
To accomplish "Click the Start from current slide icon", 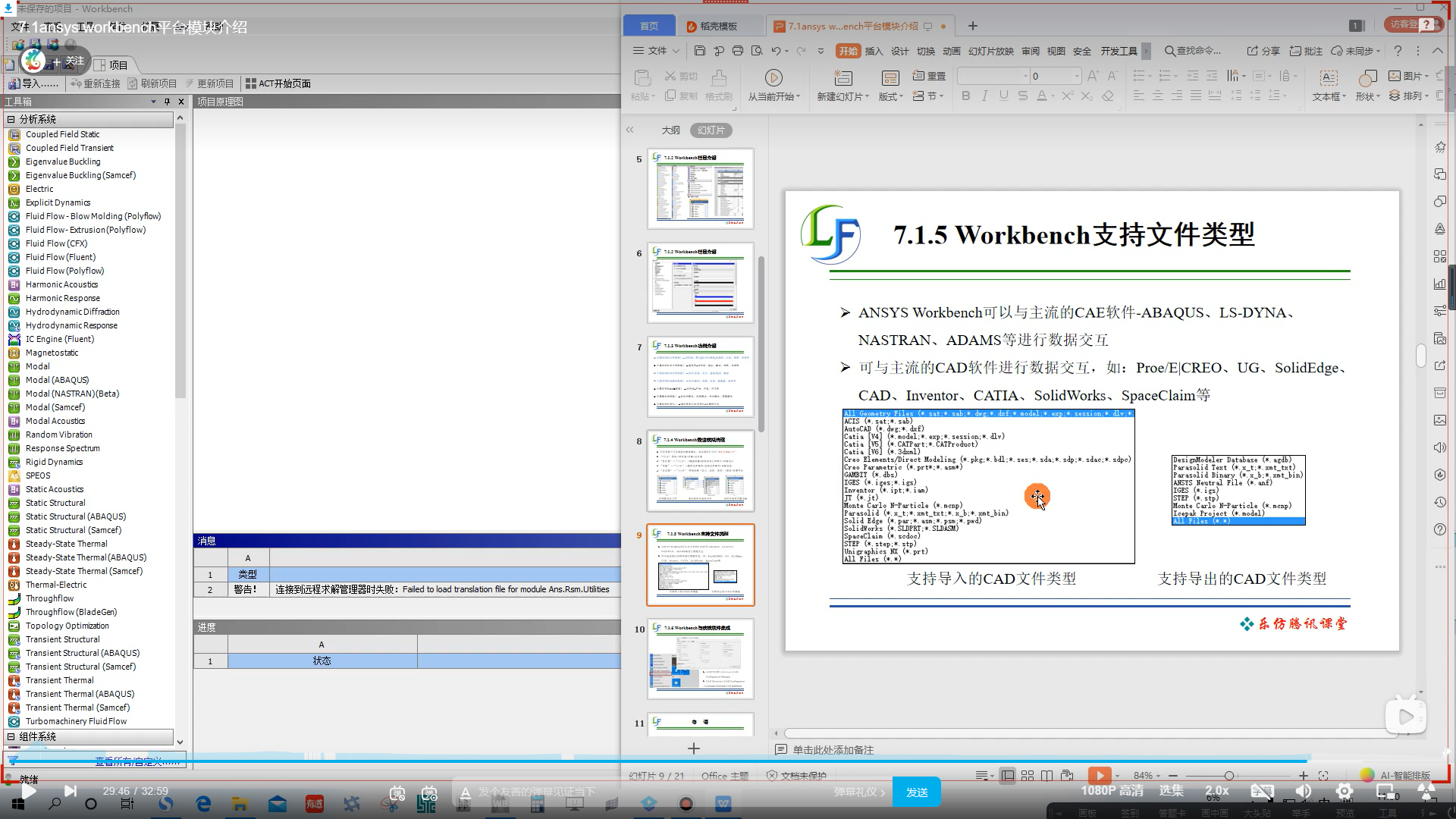I will (773, 77).
